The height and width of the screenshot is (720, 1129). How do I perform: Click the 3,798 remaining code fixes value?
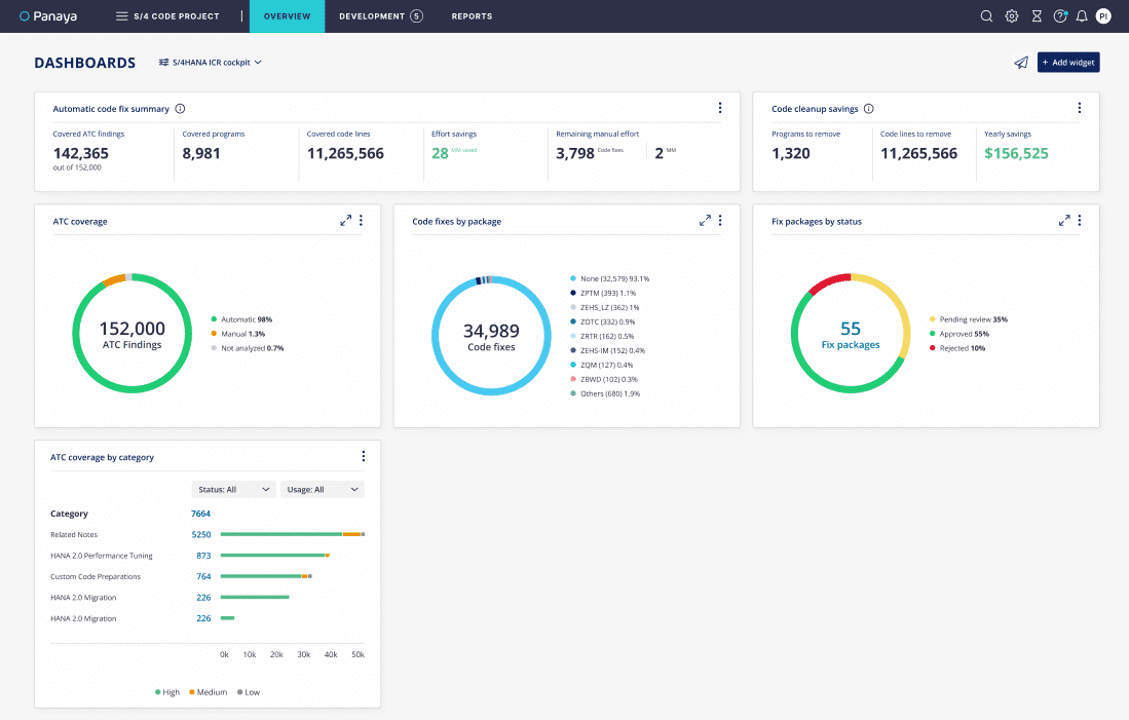coord(575,153)
